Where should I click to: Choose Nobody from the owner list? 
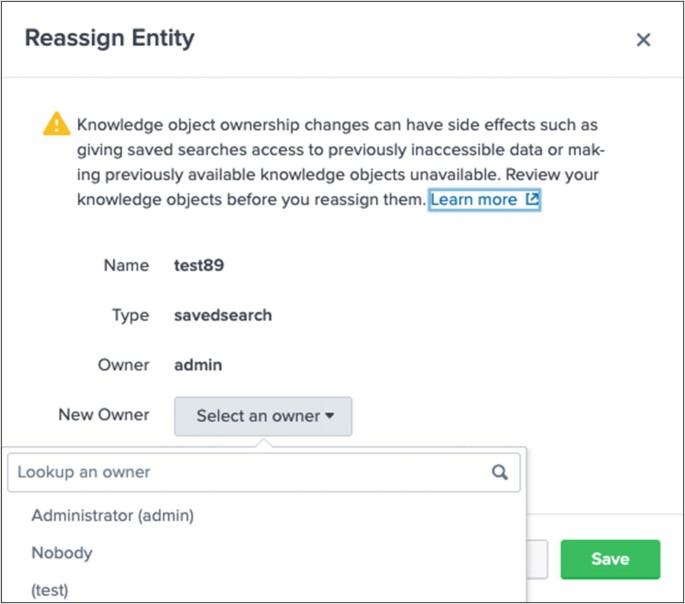(62, 552)
